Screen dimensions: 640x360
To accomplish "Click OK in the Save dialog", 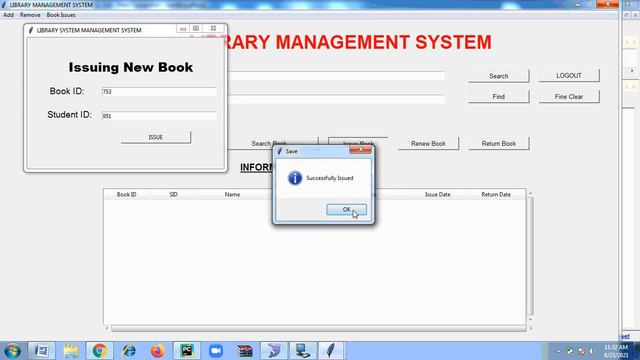I will [346, 209].
